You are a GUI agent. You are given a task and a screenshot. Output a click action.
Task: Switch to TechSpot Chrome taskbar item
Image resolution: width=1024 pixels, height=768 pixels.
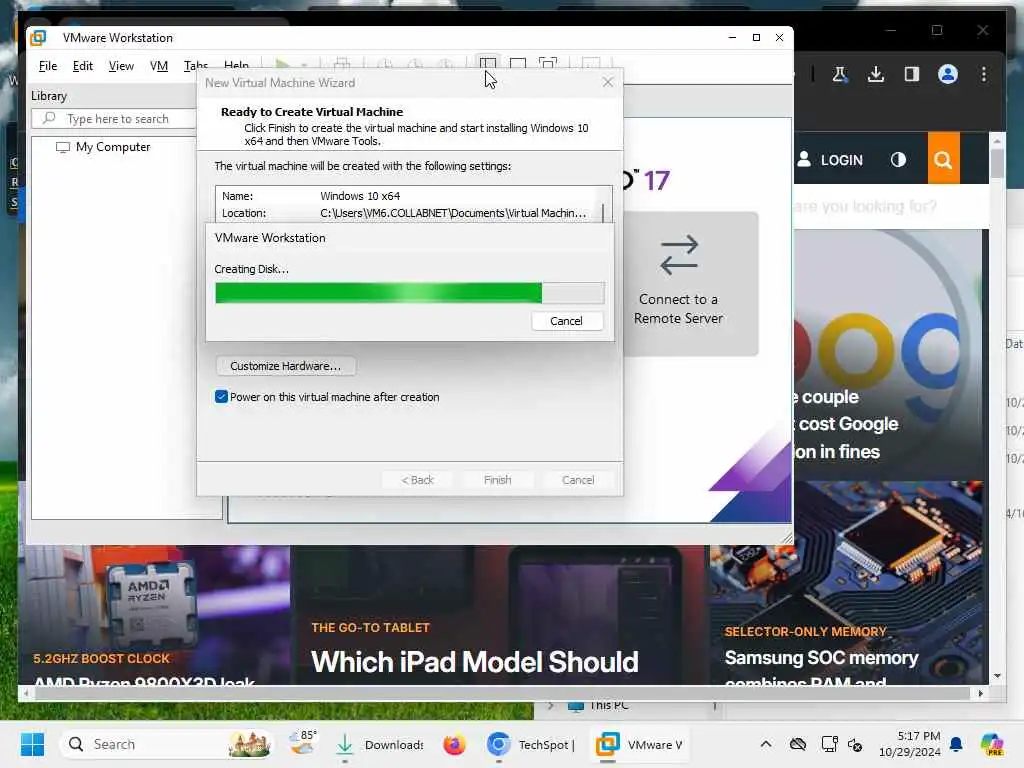tap(530, 744)
